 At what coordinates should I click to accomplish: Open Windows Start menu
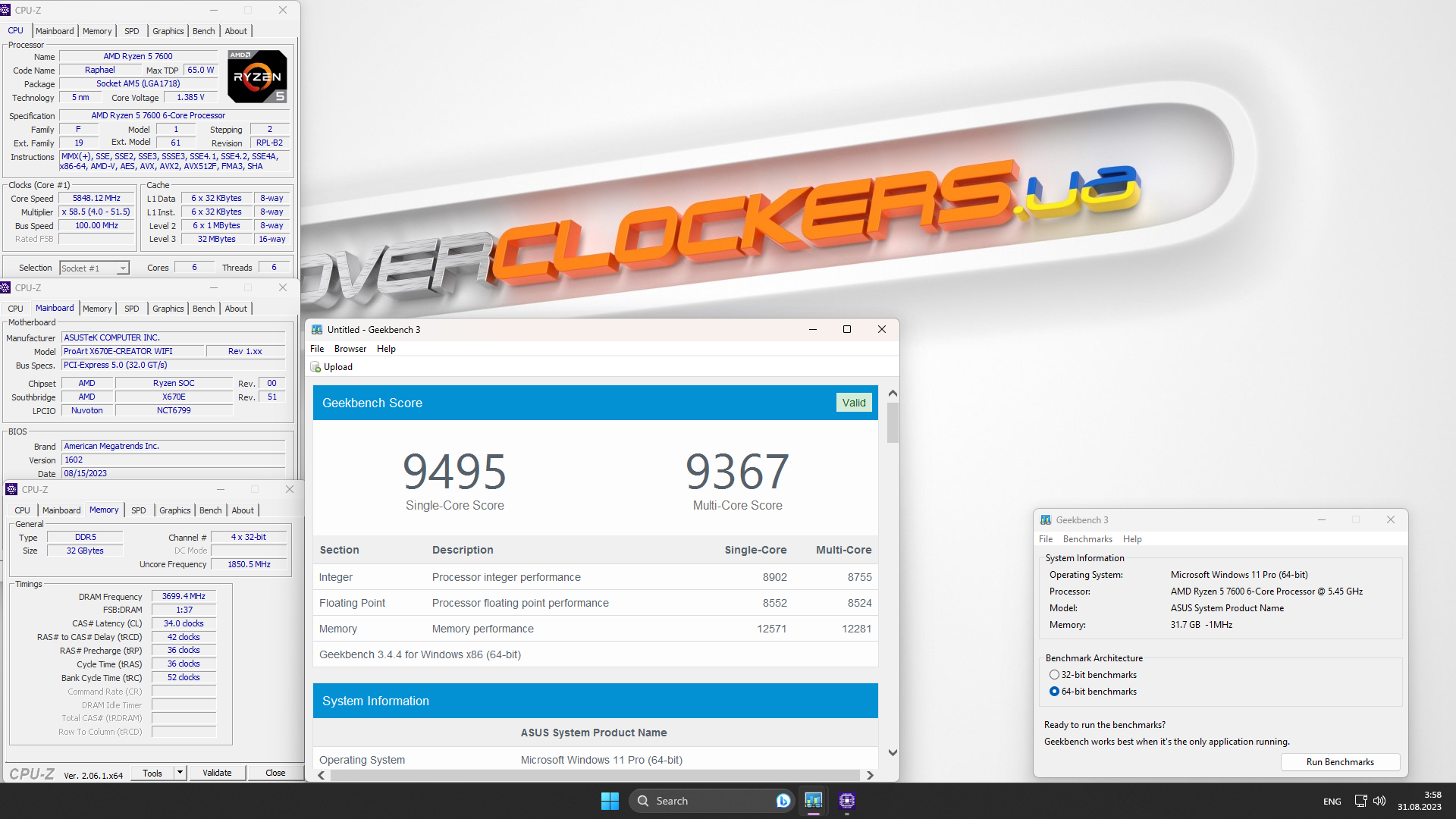[610, 801]
